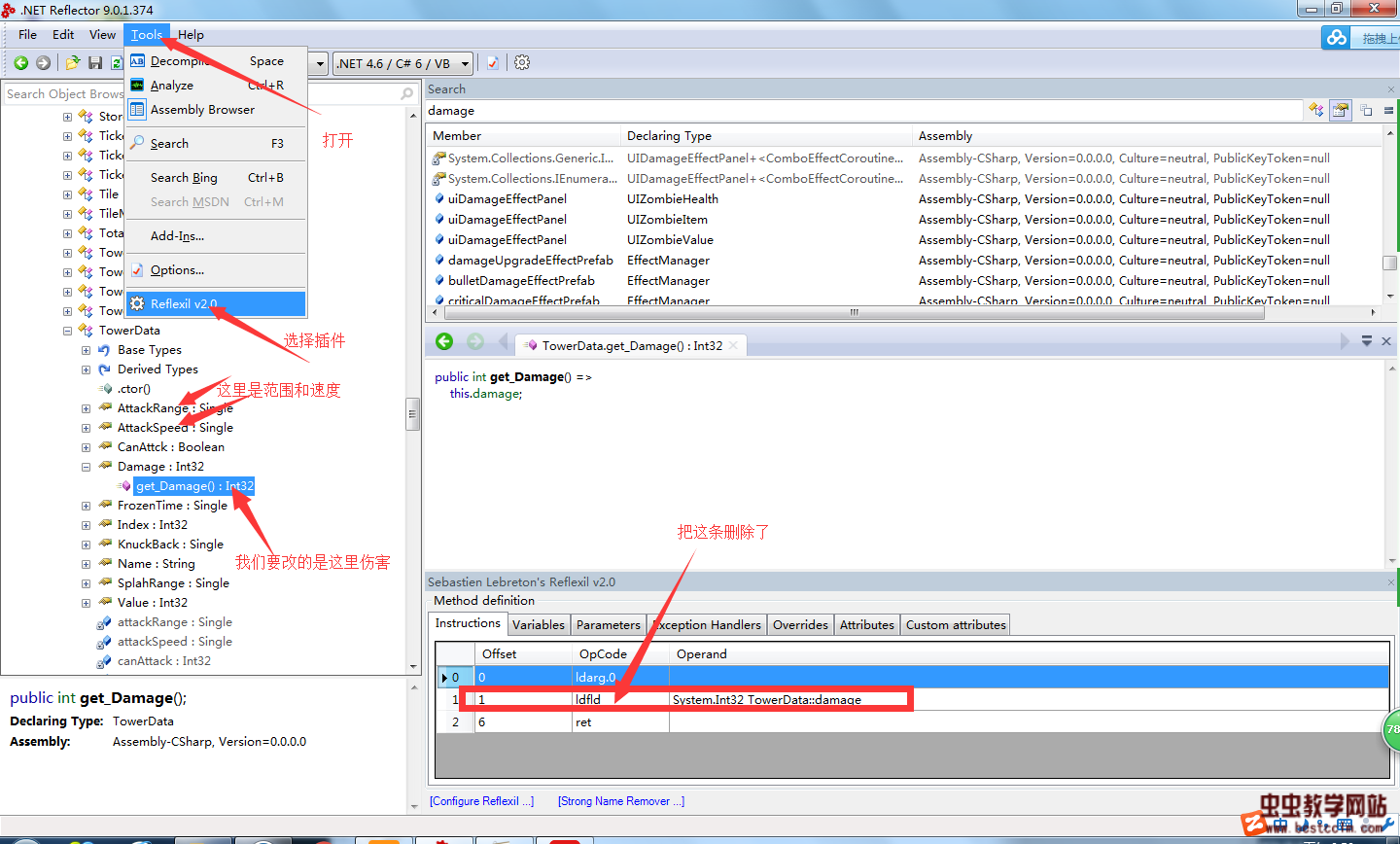Open the checklist document toolbar icon

click(x=493, y=62)
